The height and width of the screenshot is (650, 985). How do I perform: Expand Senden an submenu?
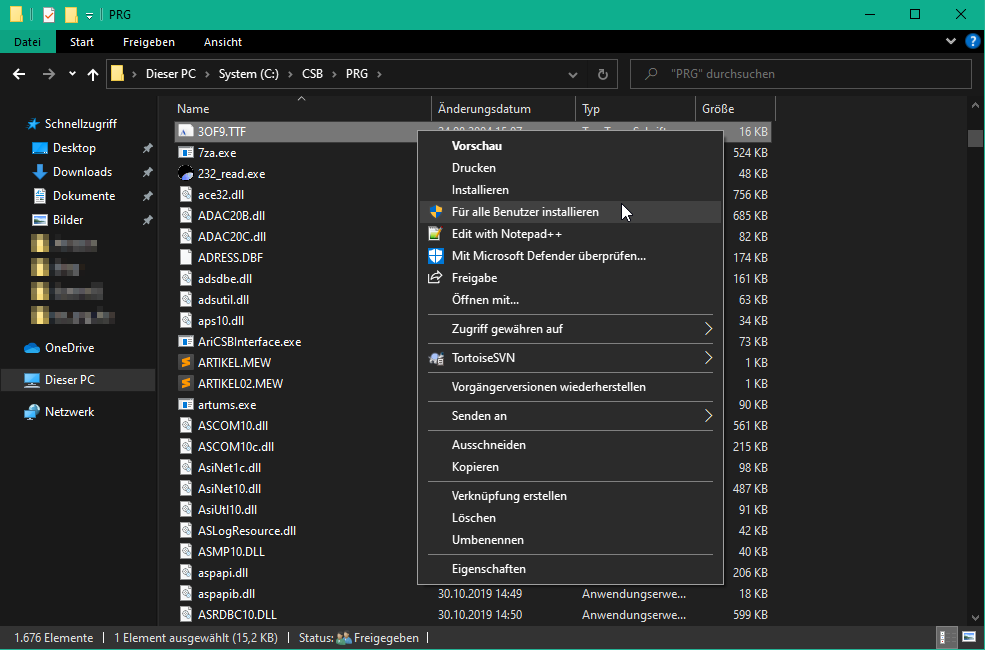570,416
